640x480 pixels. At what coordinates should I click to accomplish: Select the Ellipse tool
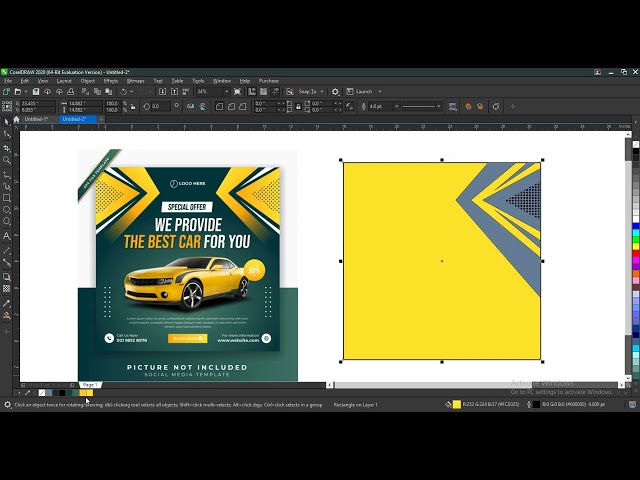point(7,210)
